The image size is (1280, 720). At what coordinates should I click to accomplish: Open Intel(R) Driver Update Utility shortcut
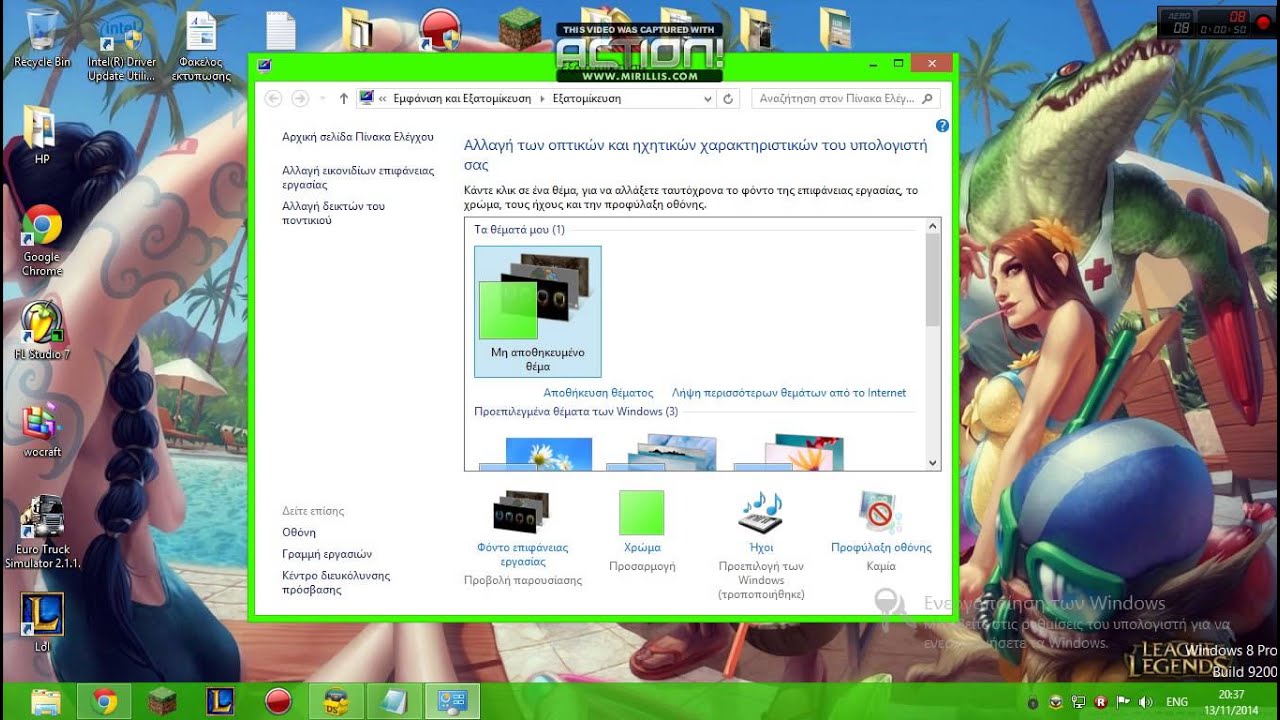[121, 45]
